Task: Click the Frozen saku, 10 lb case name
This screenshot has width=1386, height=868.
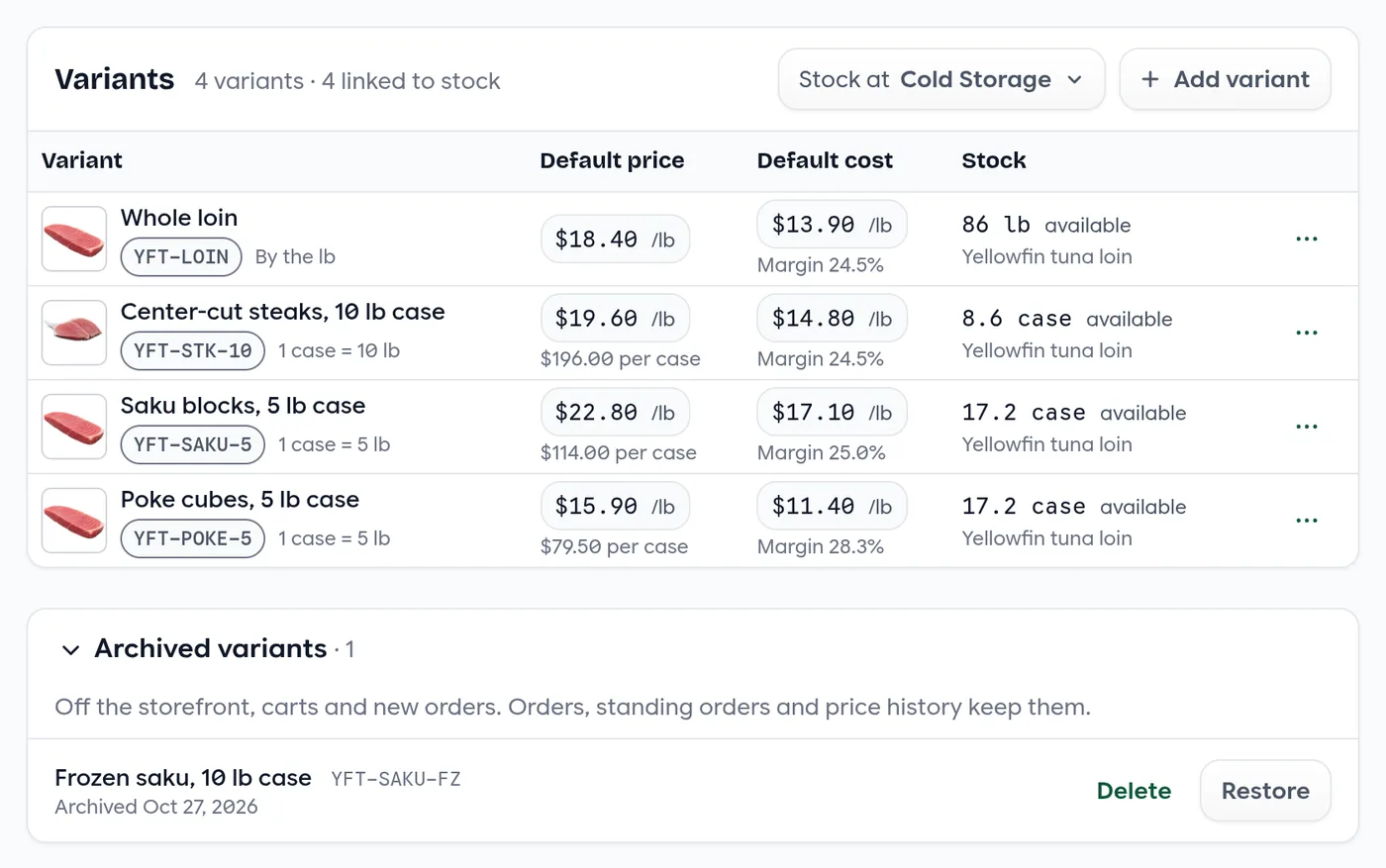Action: click(x=183, y=778)
